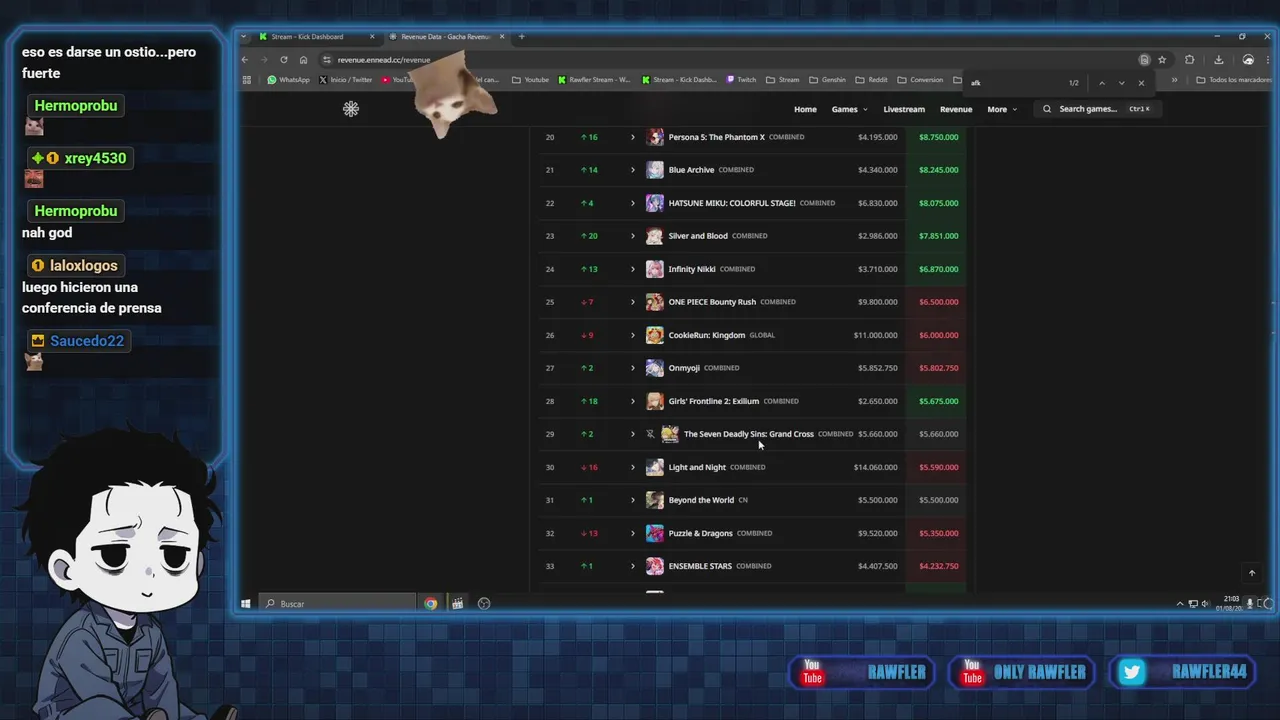Expand the Onmyoji row chevron
The width and height of the screenshot is (1280, 720).
(x=632, y=368)
